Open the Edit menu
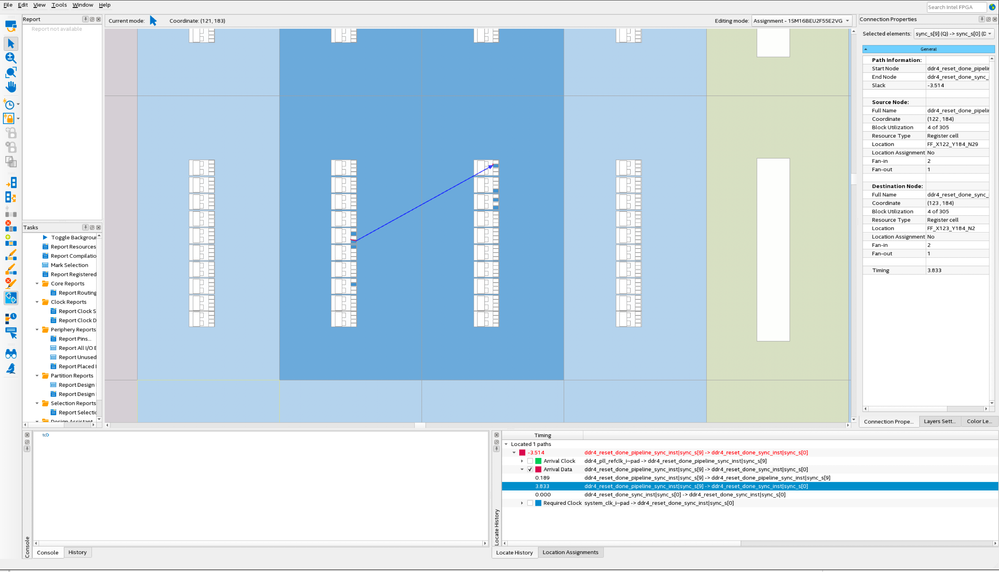 [23, 5]
